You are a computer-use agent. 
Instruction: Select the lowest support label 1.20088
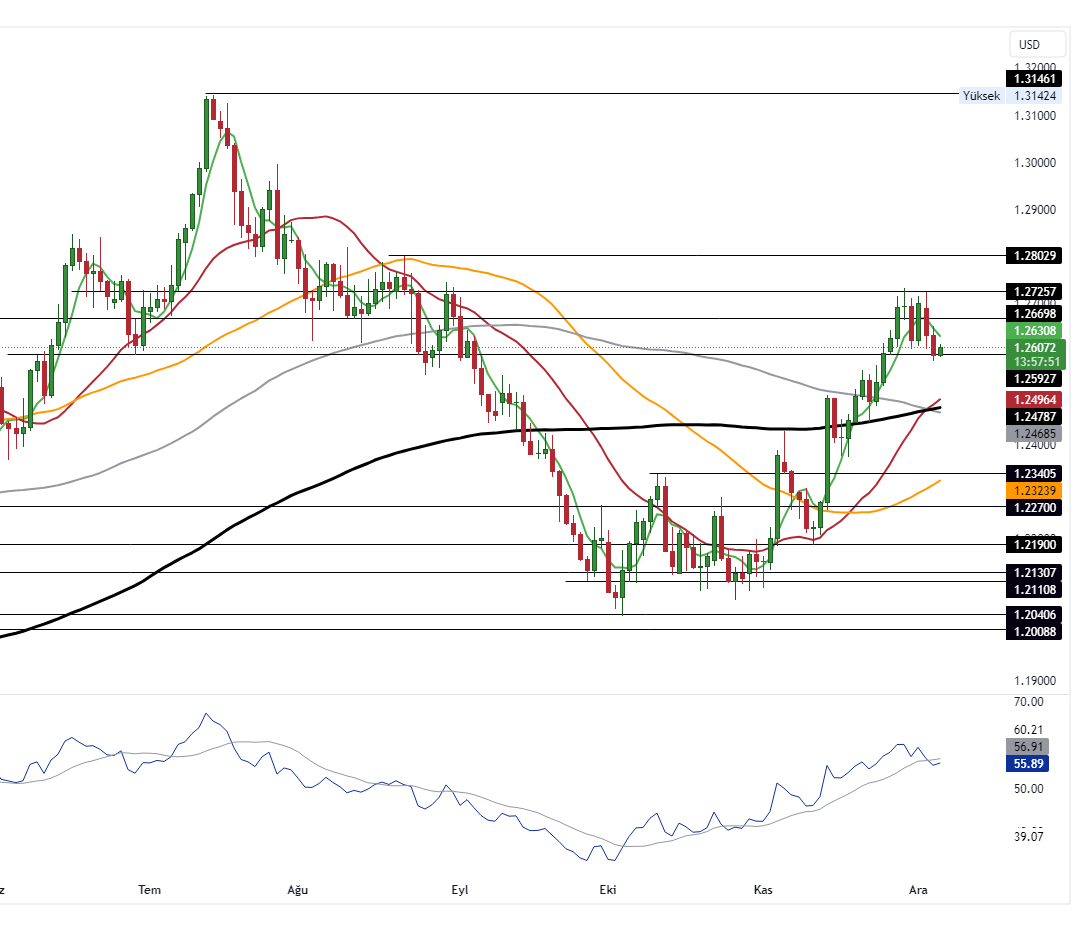pyautogui.click(x=1033, y=632)
